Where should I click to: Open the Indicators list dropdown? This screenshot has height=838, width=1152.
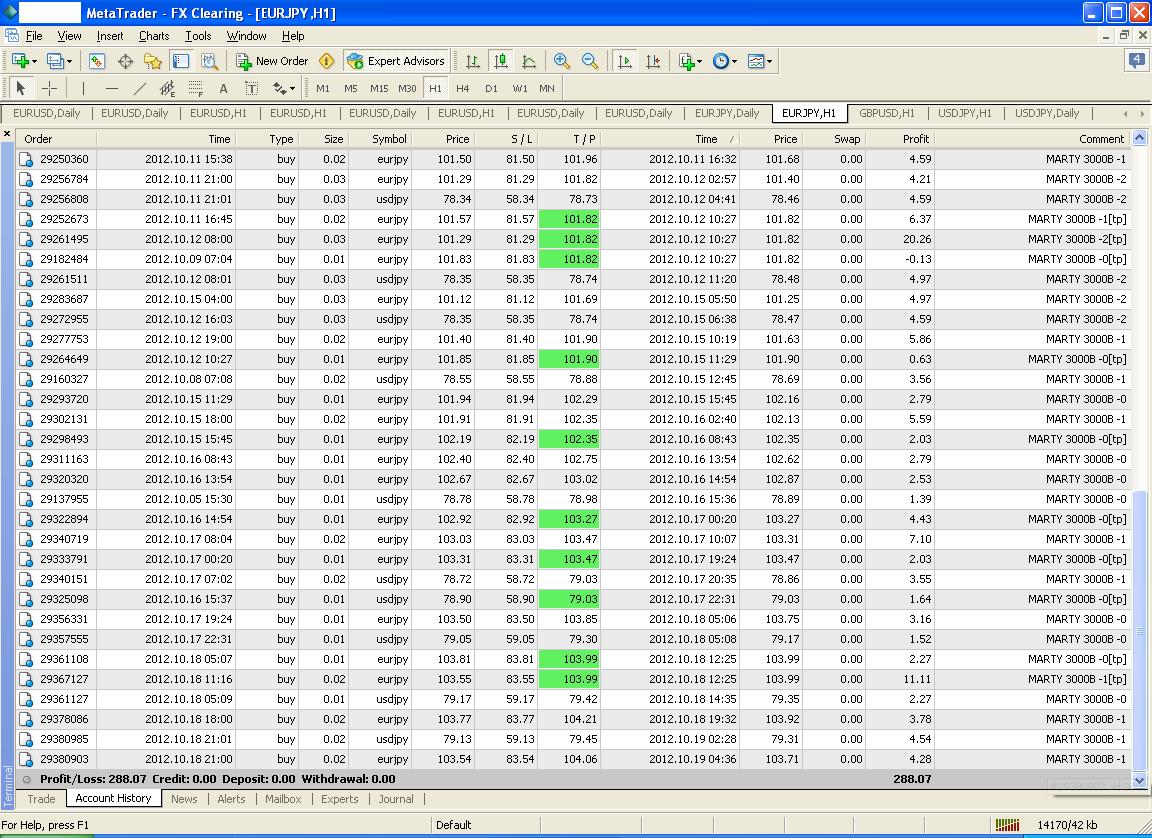pyautogui.click(x=691, y=62)
